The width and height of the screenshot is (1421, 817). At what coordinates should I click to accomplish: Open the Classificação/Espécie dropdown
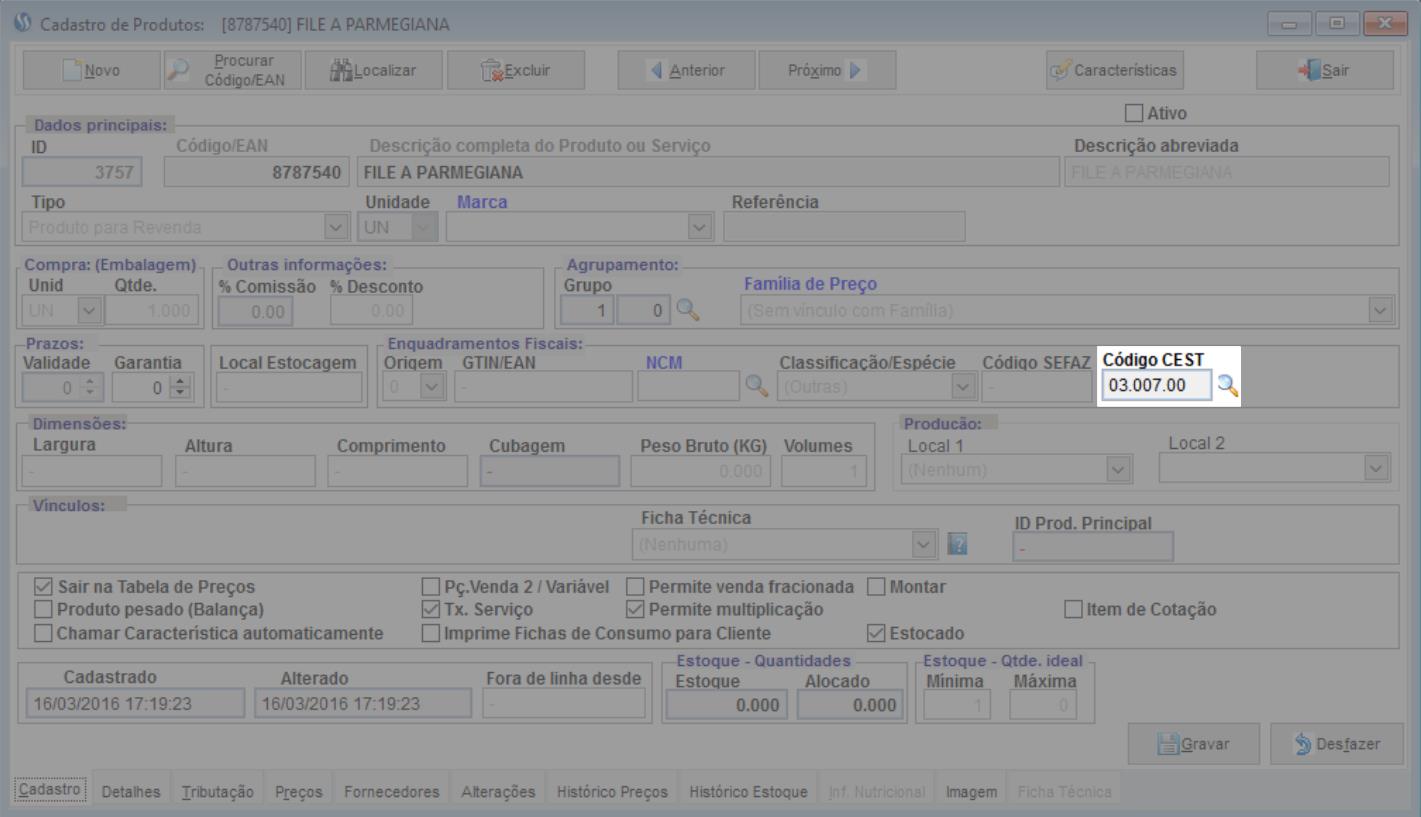click(x=964, y=386)
